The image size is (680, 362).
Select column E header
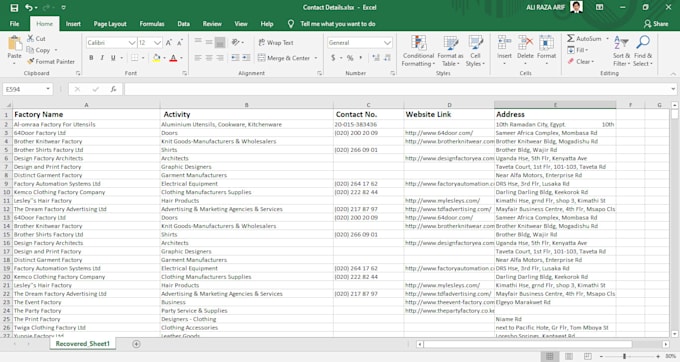[555, 105]
